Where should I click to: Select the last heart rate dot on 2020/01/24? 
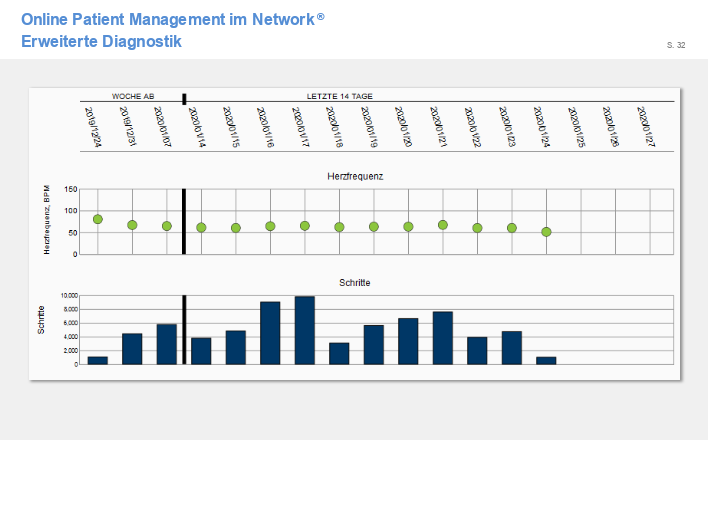coord(546,232)
